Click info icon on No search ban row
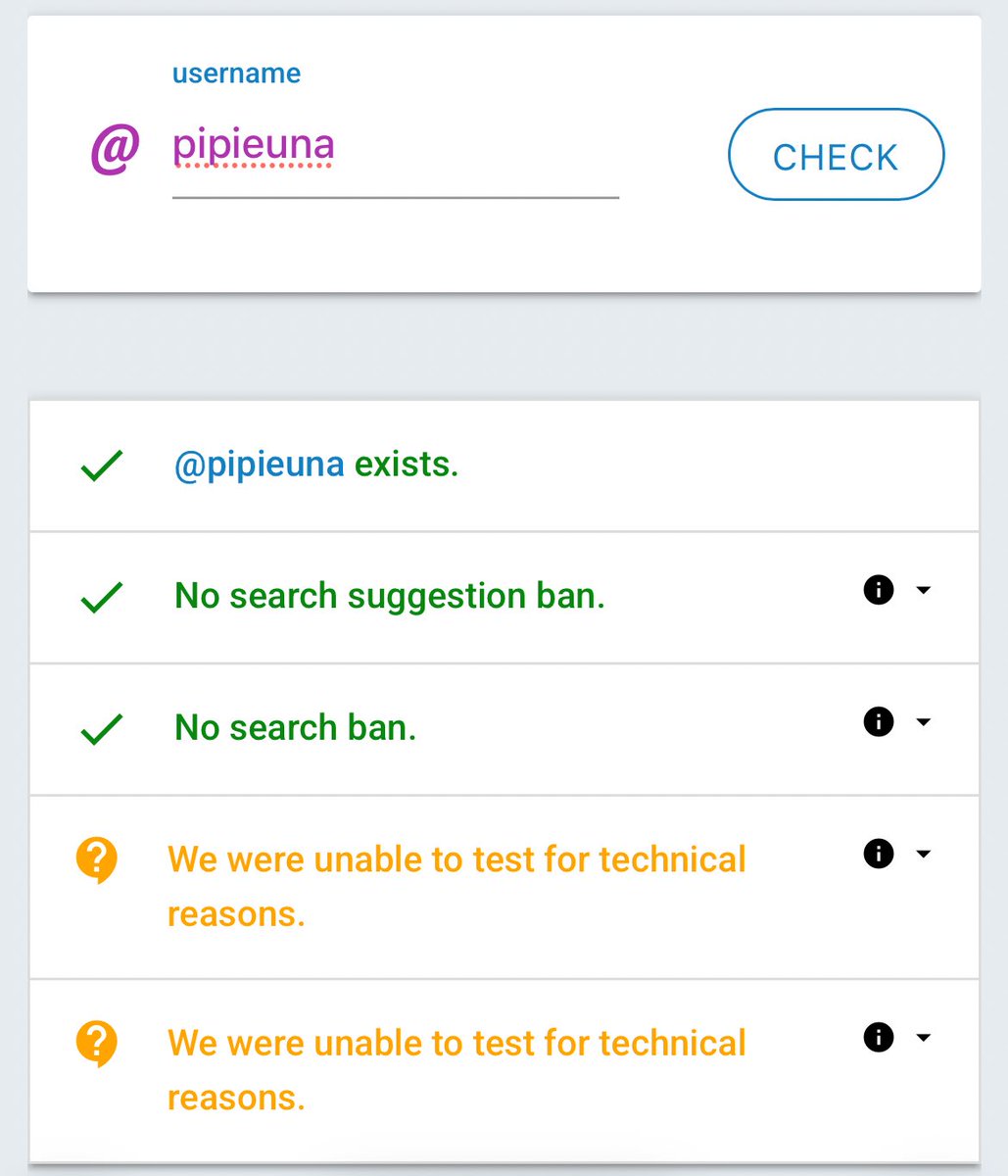 point(879,722)
